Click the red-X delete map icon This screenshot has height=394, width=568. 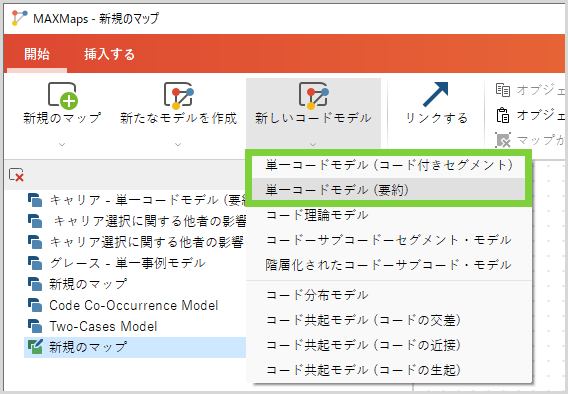pyautogui.click(x=16, y=175)
